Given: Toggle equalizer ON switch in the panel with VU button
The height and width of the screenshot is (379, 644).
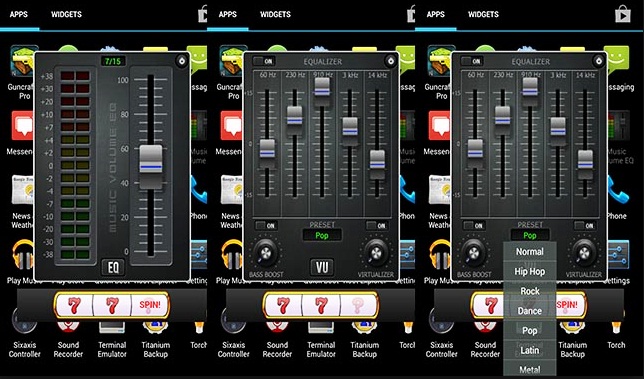Looking at the screenshot, I should 264,61.
